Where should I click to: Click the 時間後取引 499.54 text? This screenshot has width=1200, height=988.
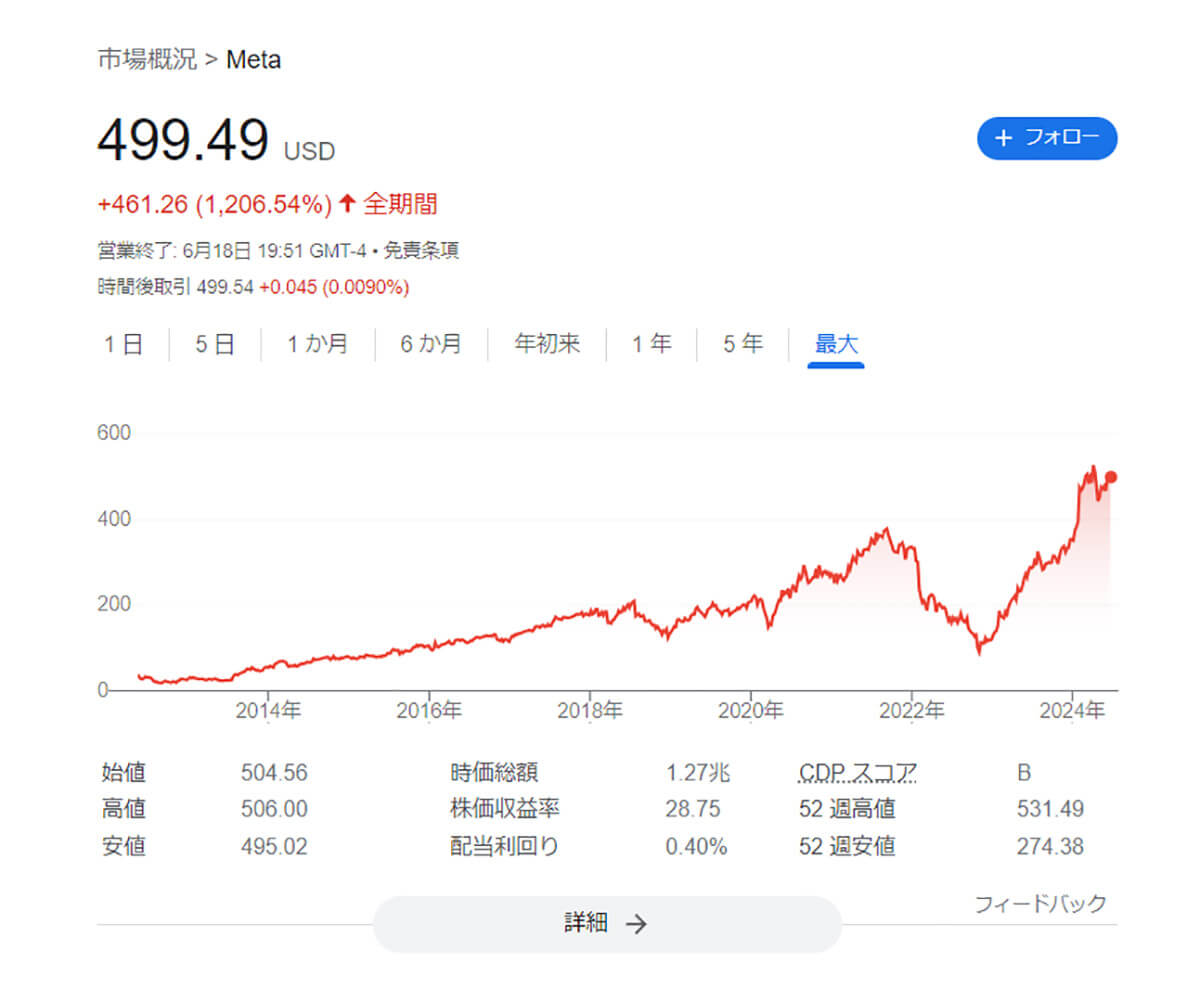(175, 288)
